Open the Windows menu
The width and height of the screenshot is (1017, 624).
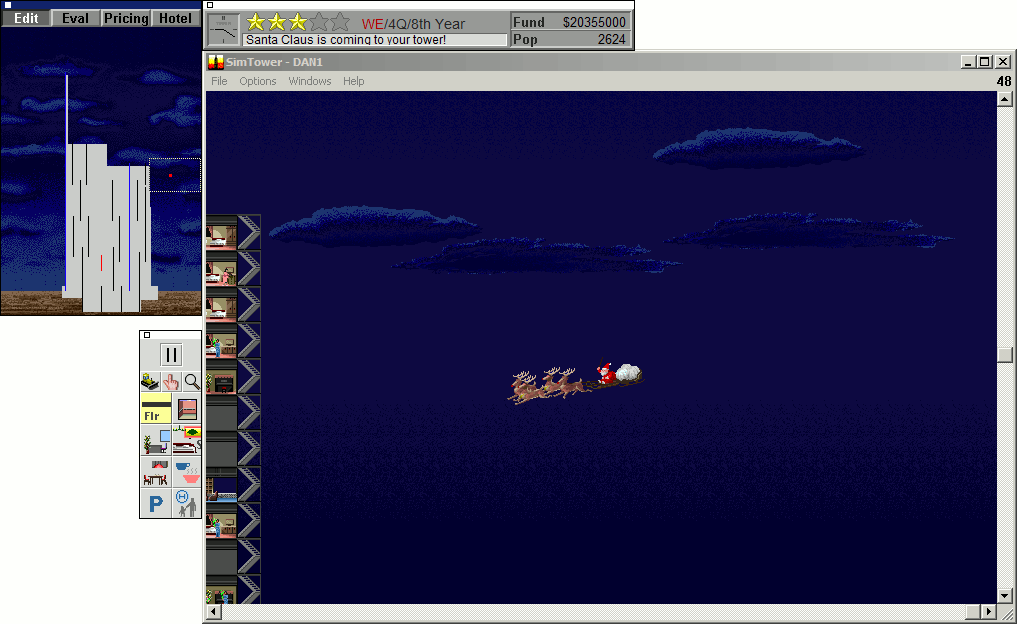click(x=310, y=81)
